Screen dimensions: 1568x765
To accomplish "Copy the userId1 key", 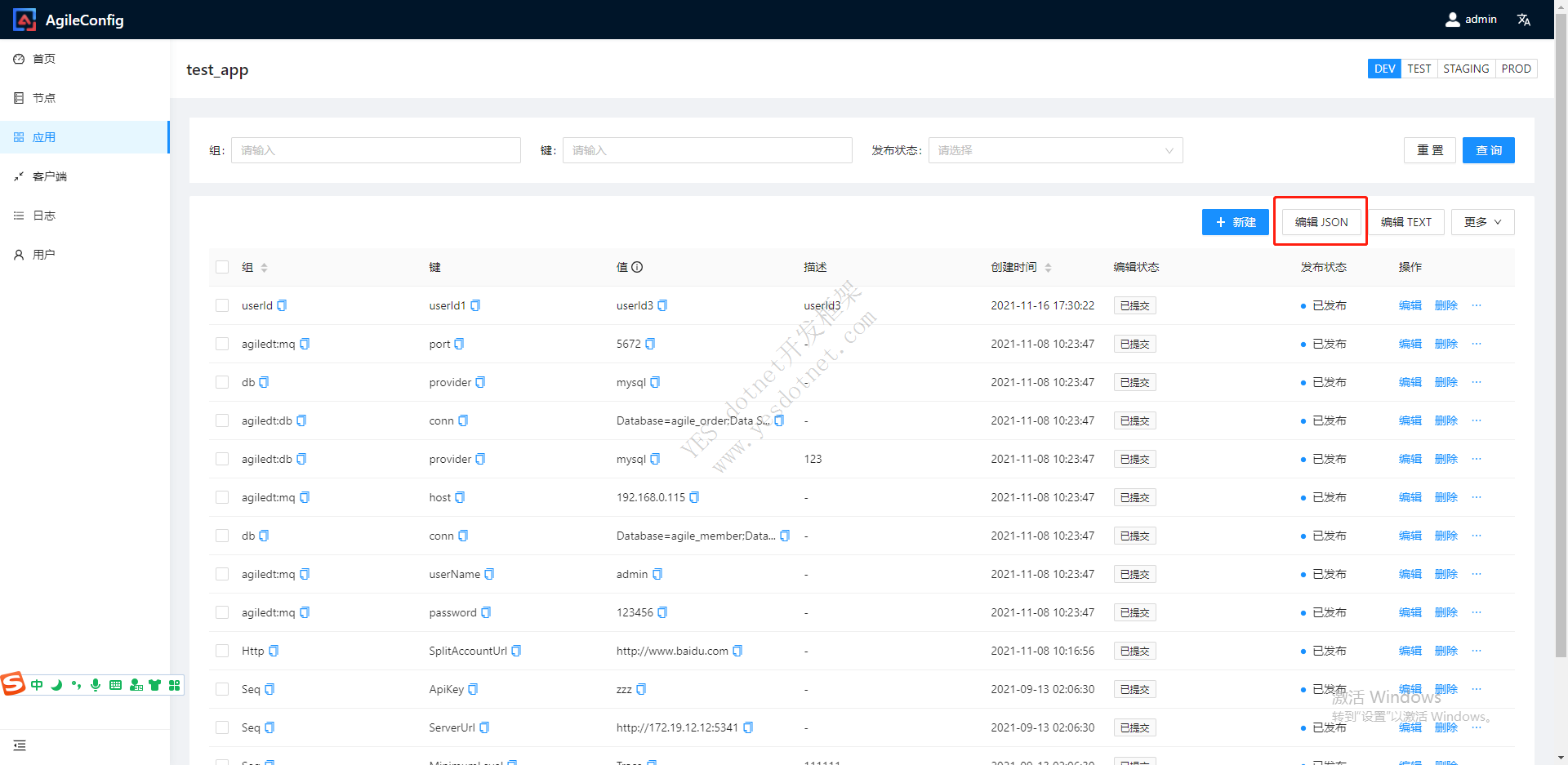I will click(x=475, y=305).
